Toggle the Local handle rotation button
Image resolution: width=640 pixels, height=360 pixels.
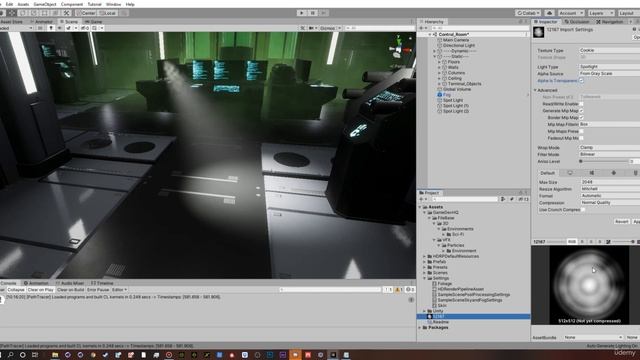[108, 13]
